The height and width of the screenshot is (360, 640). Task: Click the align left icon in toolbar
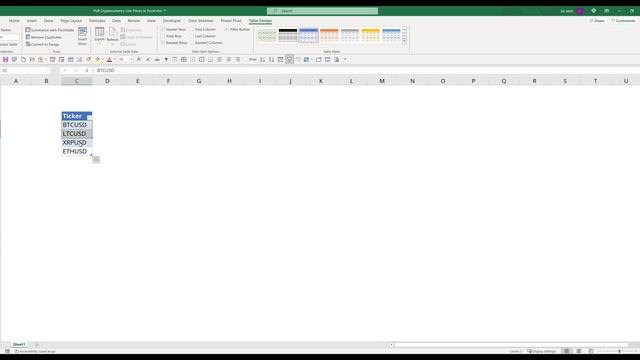(x=220, y=60)
